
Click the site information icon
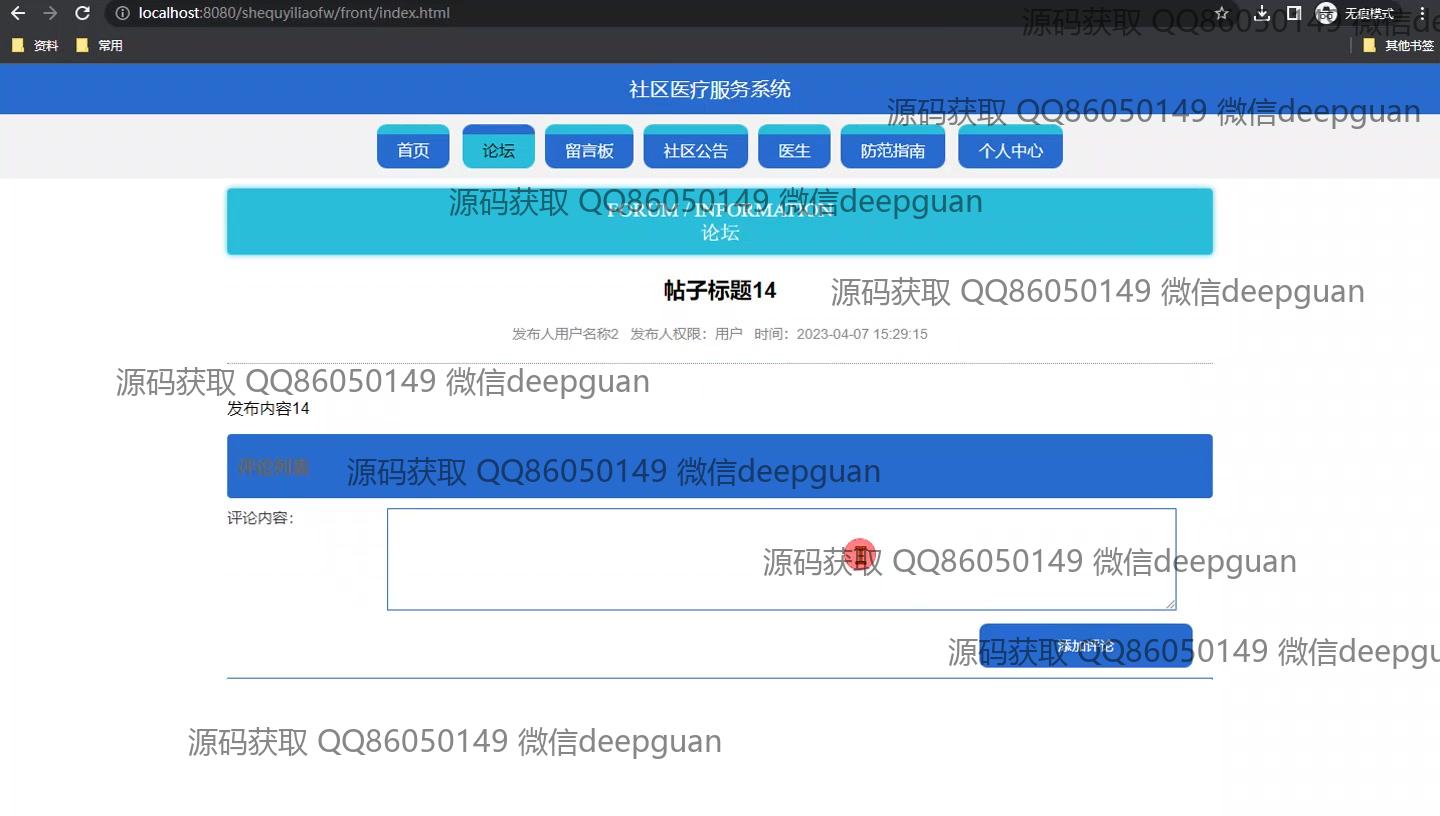pyautogui.click(x=122, y=13)
